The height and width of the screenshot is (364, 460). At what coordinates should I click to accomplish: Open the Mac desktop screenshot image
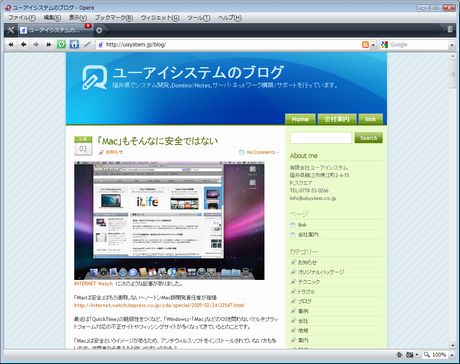[x=169, y=221]
